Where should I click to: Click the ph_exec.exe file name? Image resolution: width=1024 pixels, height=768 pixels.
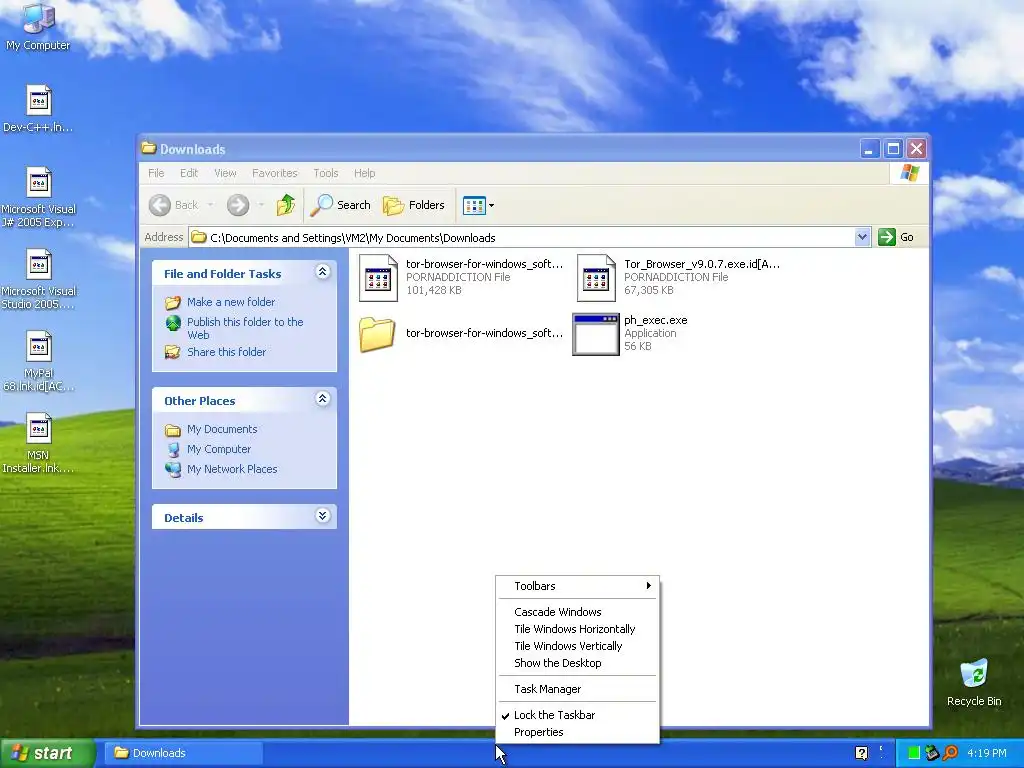click(x=656, y=320)
